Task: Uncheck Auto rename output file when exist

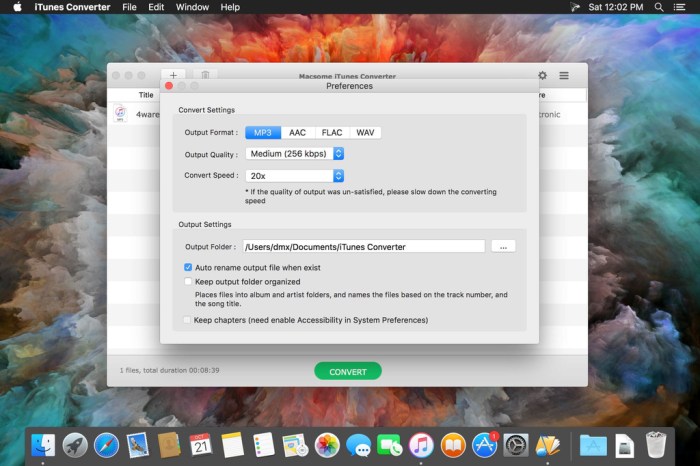Action: [x=188, y=268]
